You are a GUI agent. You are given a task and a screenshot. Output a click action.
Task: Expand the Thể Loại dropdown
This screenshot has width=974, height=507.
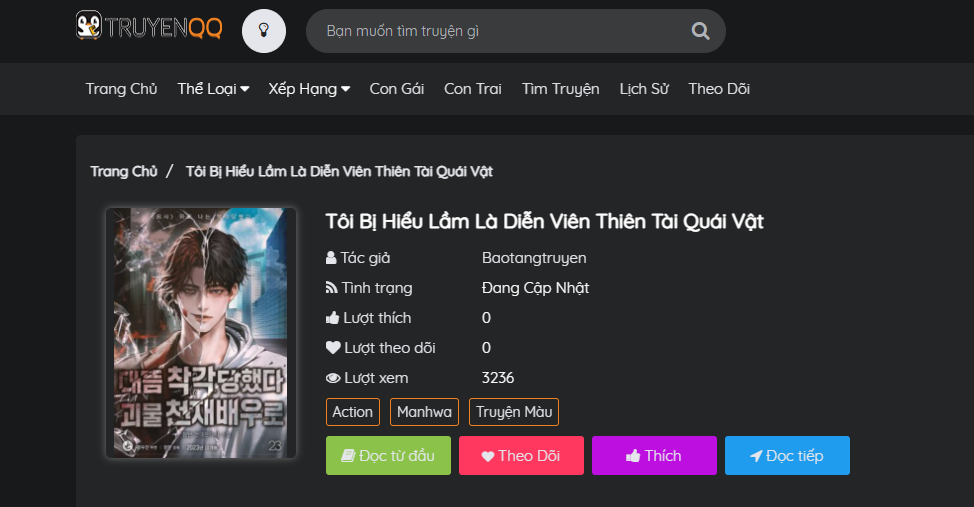click(x=213, y=89)
